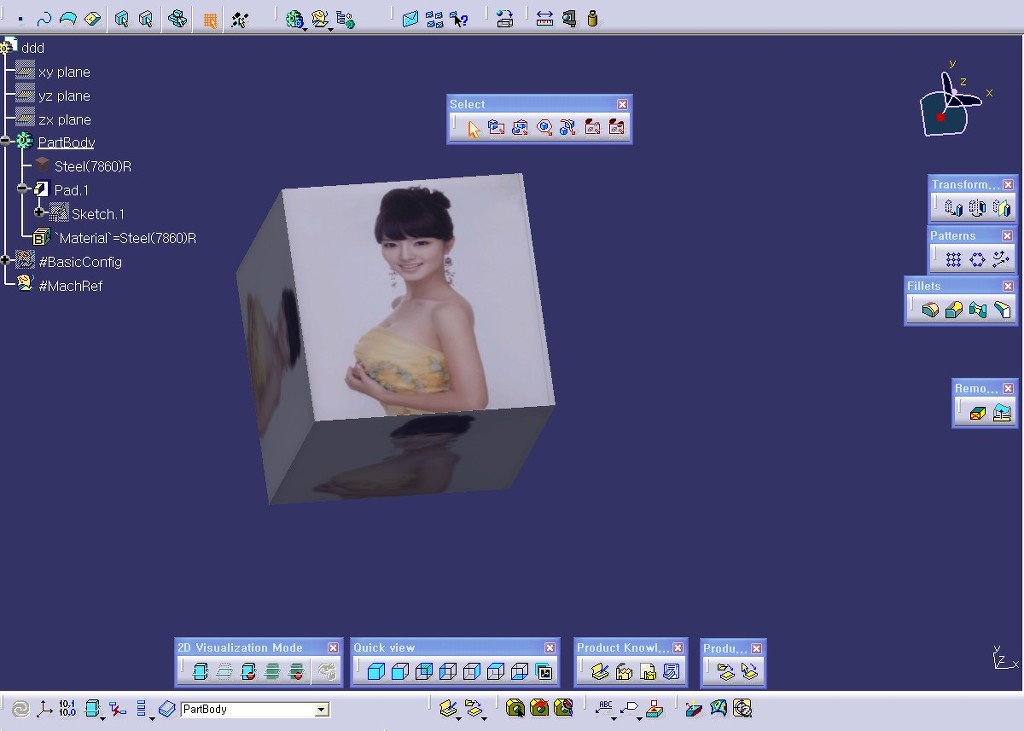This screenshot has width=1024, height=731.
Task: Open the PartBody dropdown list
Action: [321, 710]
